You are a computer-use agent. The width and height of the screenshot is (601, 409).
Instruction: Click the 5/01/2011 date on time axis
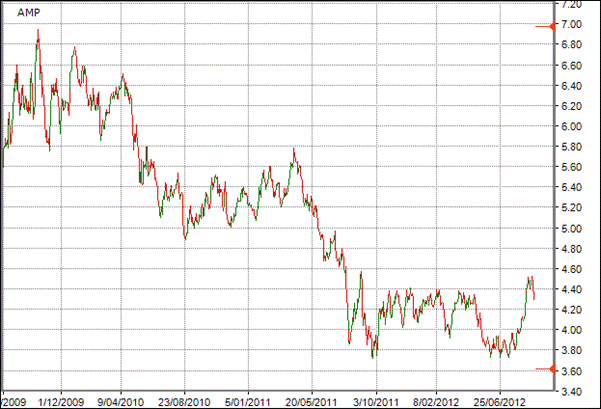248,399
